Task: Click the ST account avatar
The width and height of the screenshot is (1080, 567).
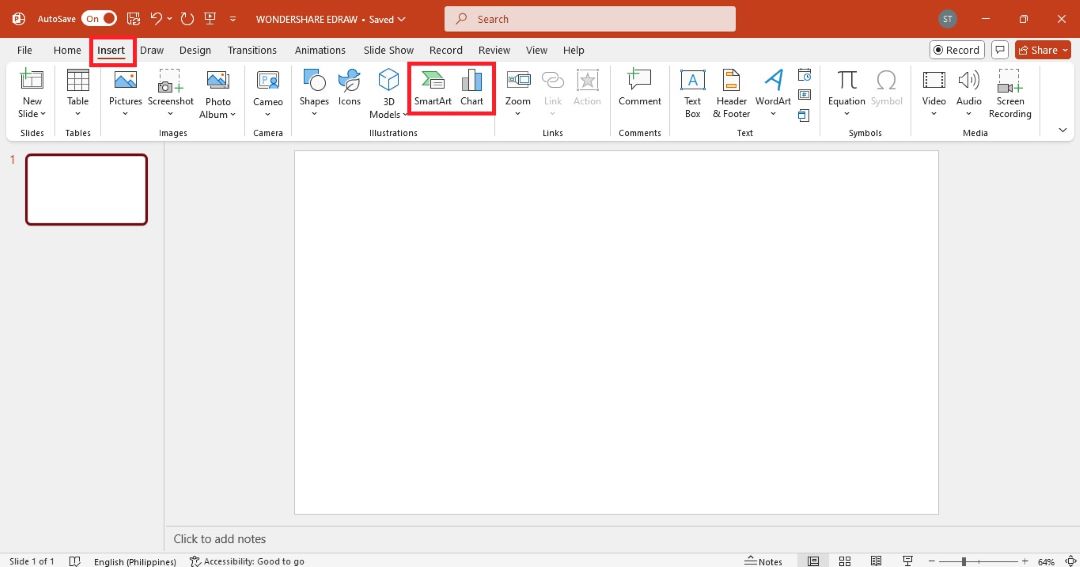Action: click(948, 19)
